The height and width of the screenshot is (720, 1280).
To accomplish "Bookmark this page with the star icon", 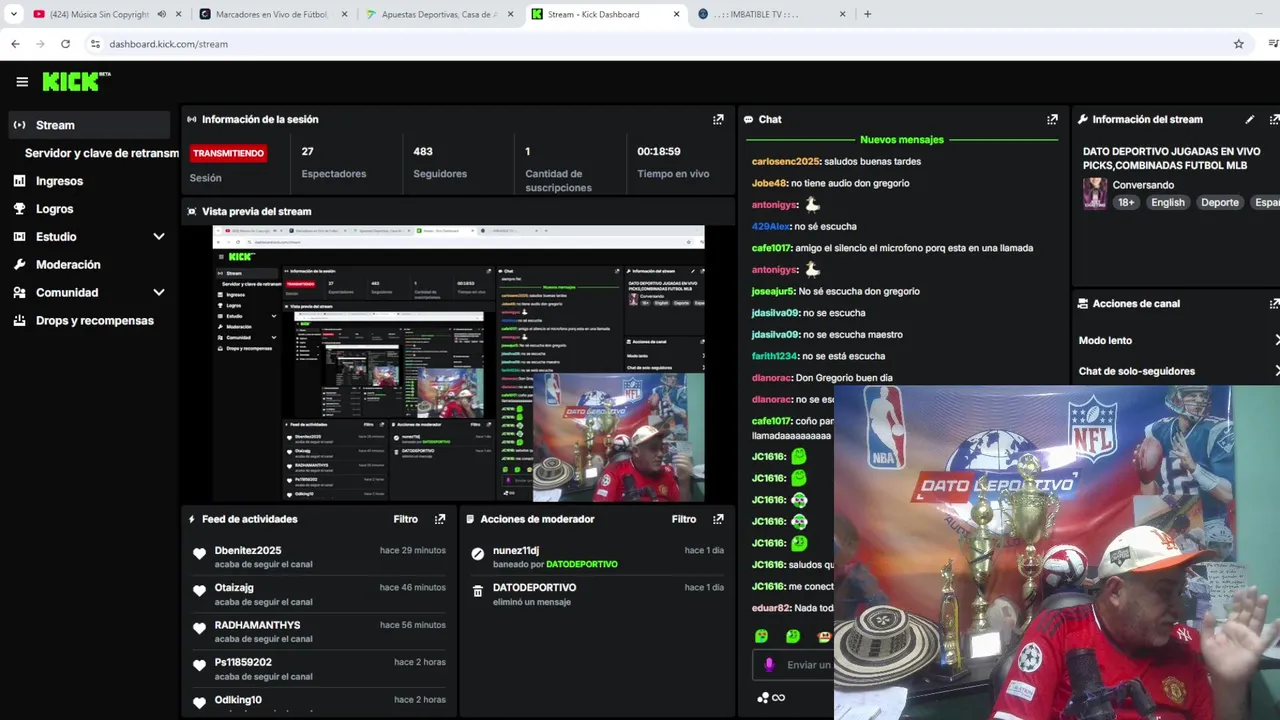I will [x=1238, y=44].
